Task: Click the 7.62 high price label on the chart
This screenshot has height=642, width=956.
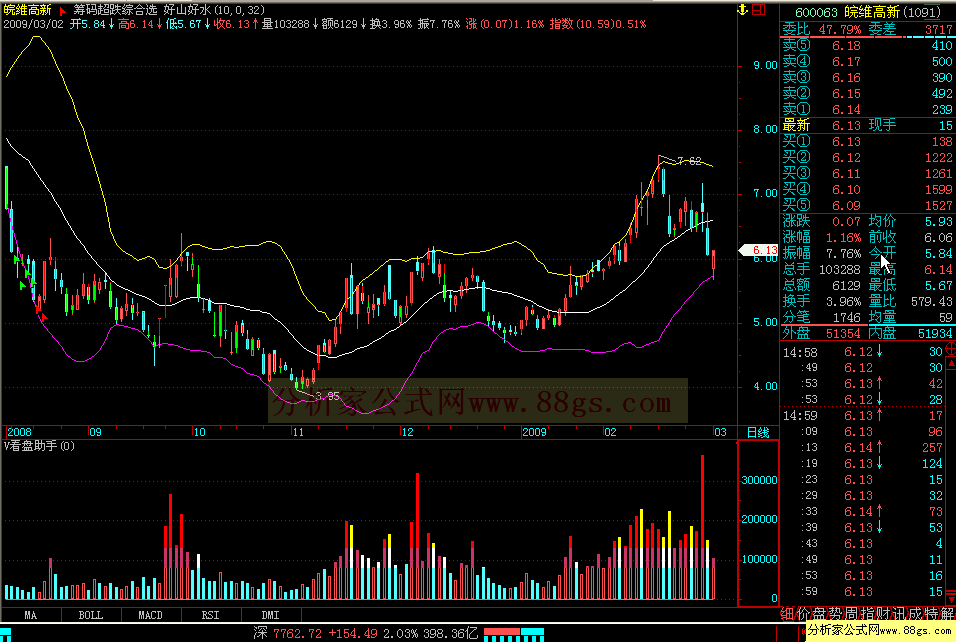Action: click(689, 161)
